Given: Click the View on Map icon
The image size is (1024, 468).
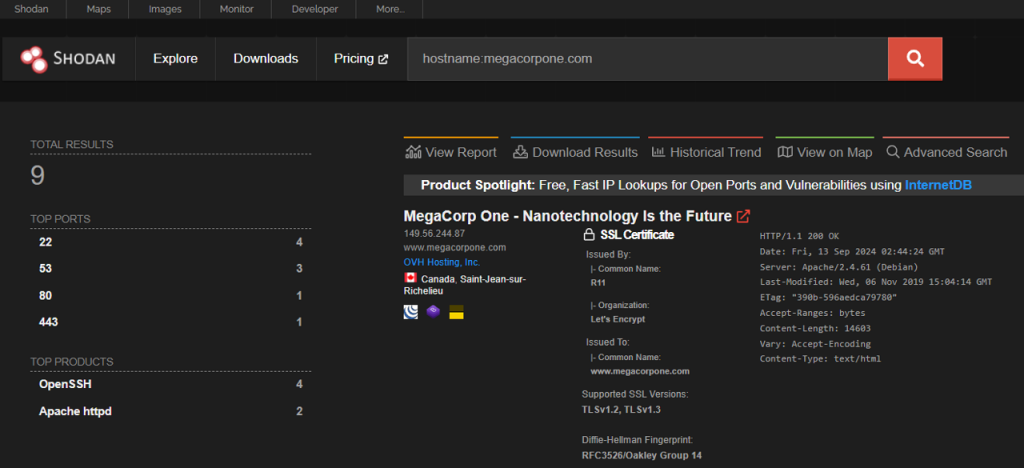Looking at the screenshot, I should point(785,152).
